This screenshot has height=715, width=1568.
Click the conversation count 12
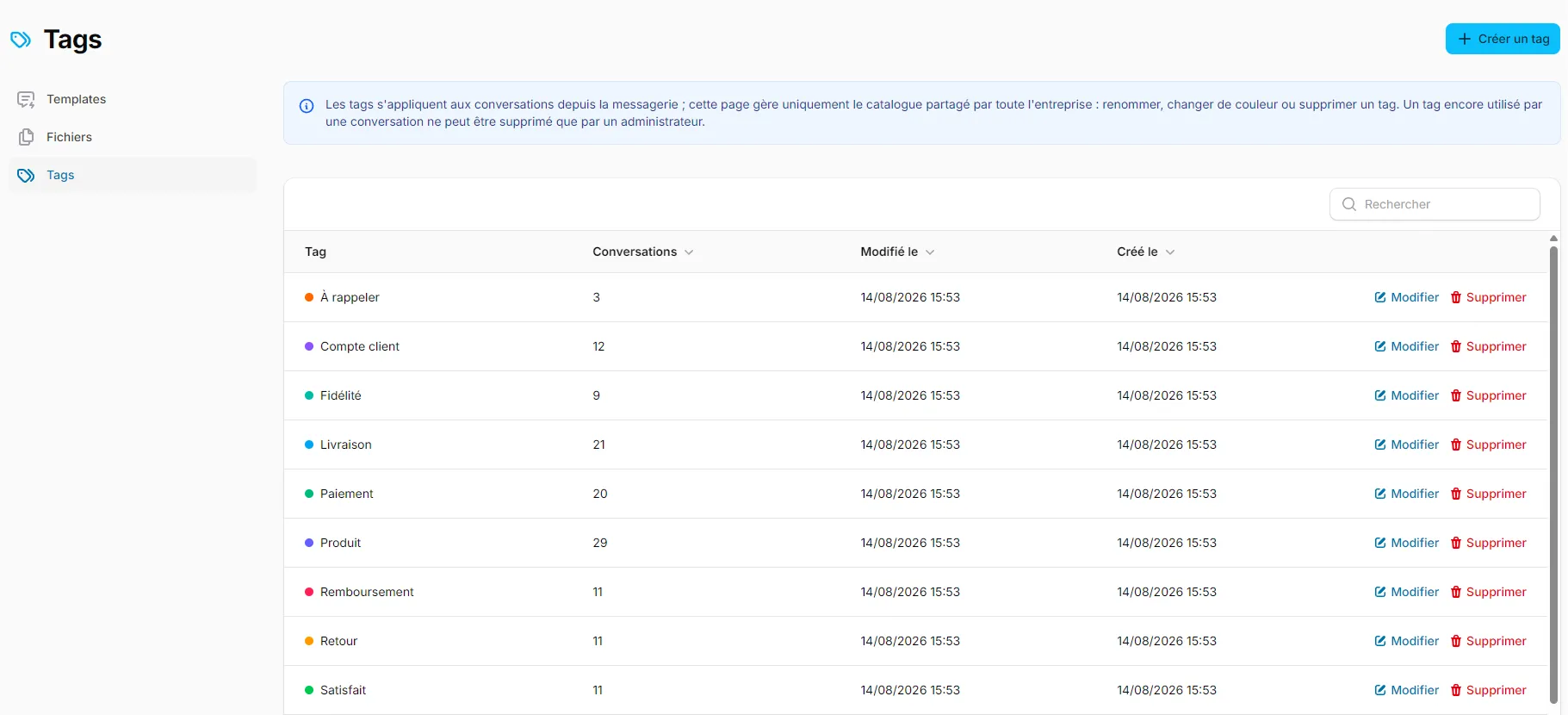click(x=598, y=346)
